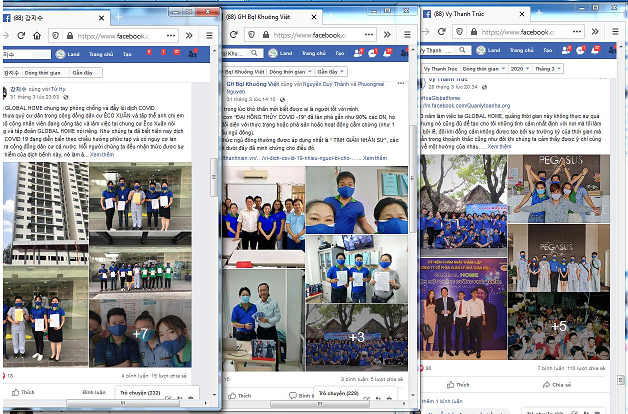Screen dimensions: 628x414
Task: Open Trò chuyện chat bar in left window
Action: tap(157, 393)
